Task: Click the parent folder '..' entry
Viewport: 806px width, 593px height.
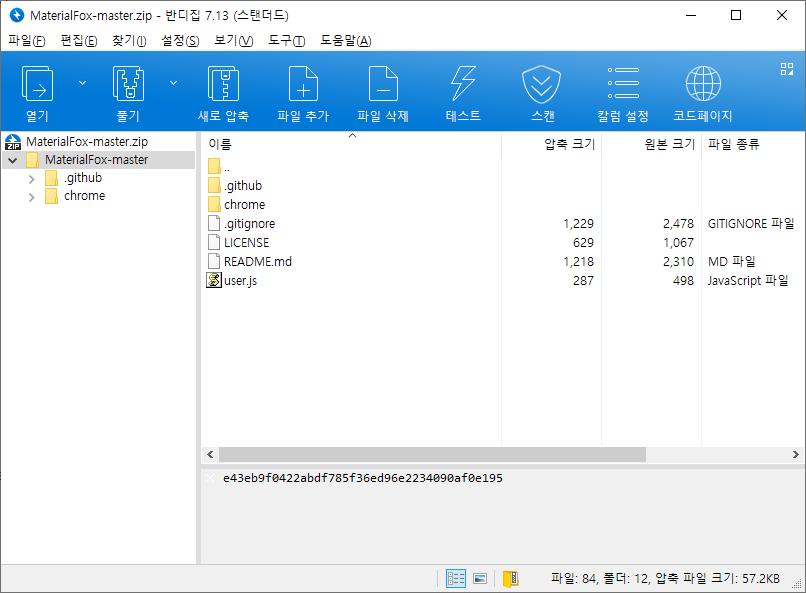Action: point(219,166)
